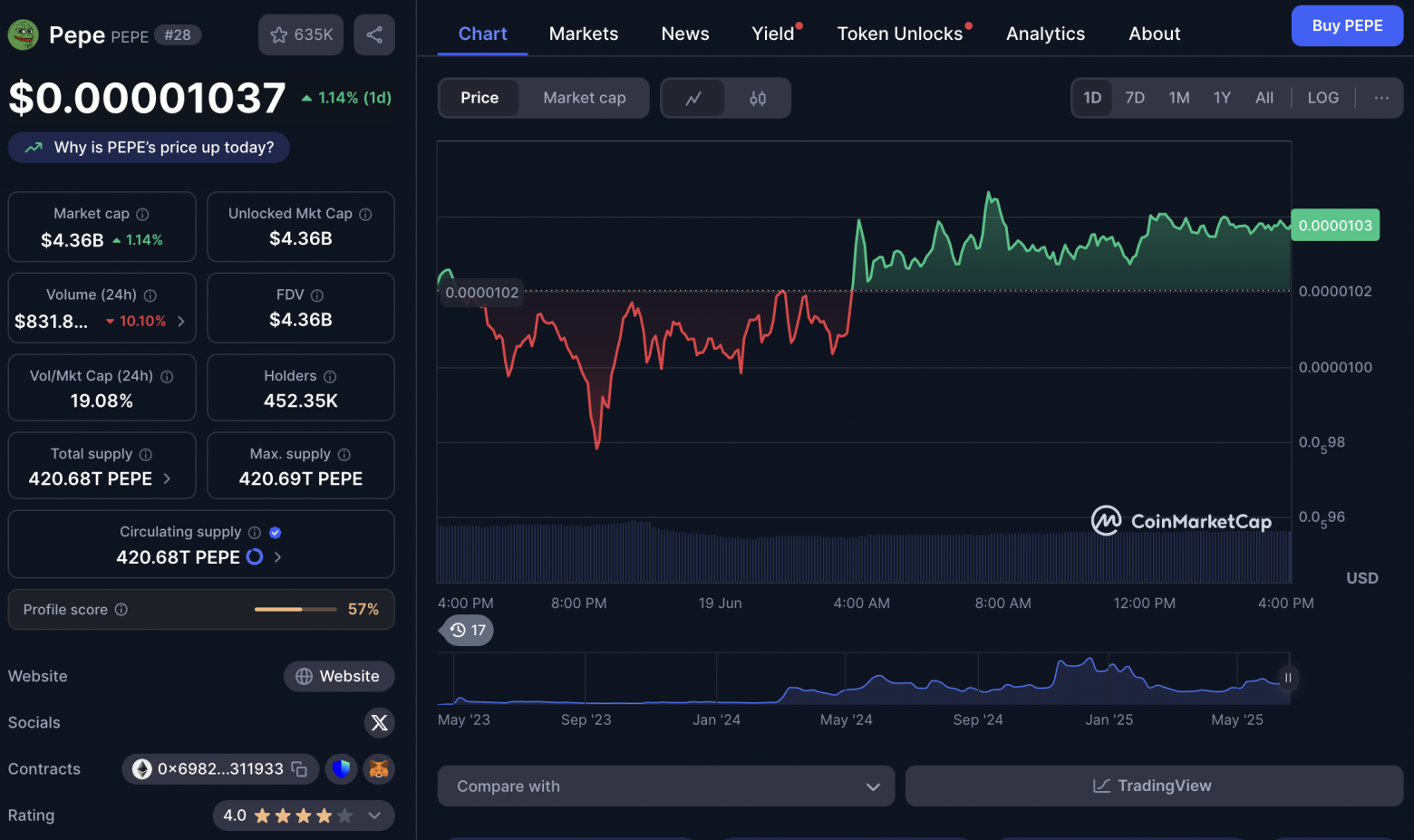This screenshot has height=840, width=1414.
Task: Expand Volume (24h) details chevron
Action: coord(181,322)
